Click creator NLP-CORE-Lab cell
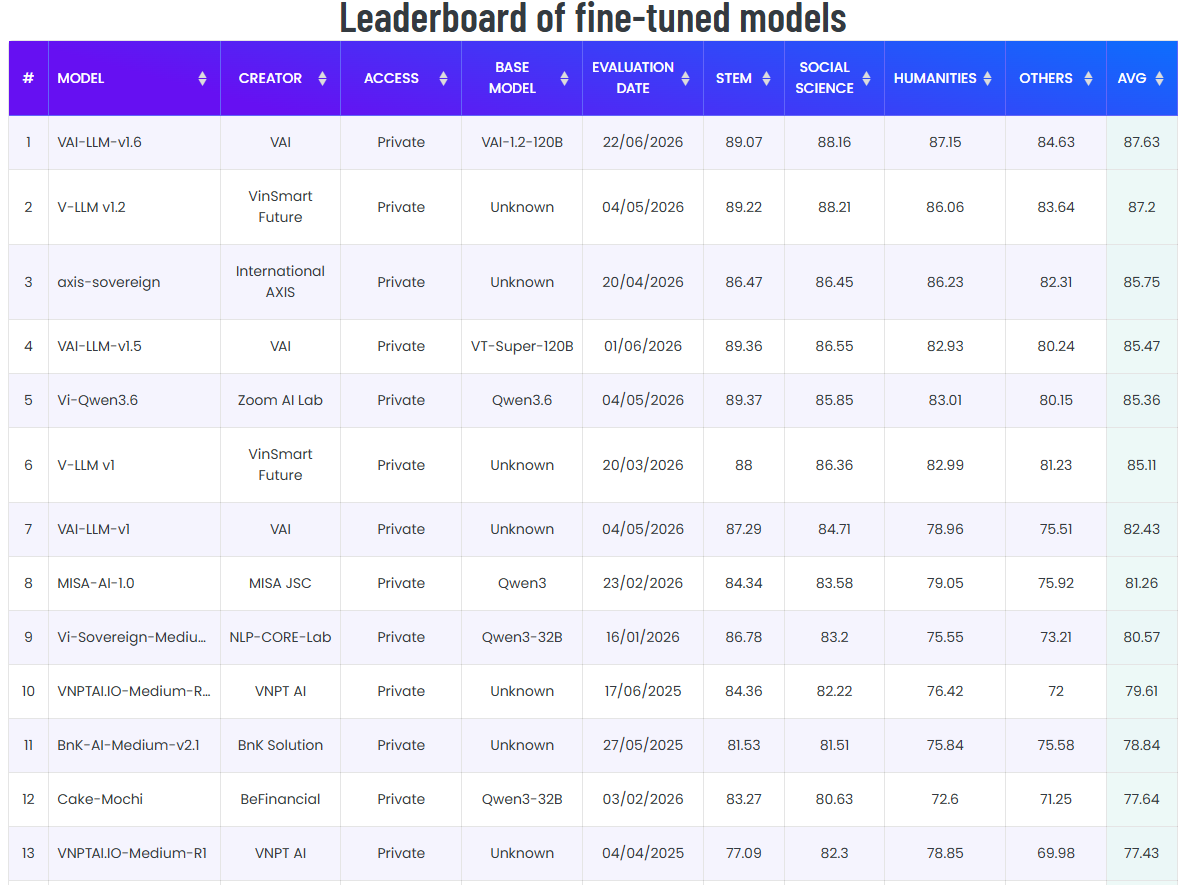This screenshot has height=885, width=1185. click(x=280, y=637)
